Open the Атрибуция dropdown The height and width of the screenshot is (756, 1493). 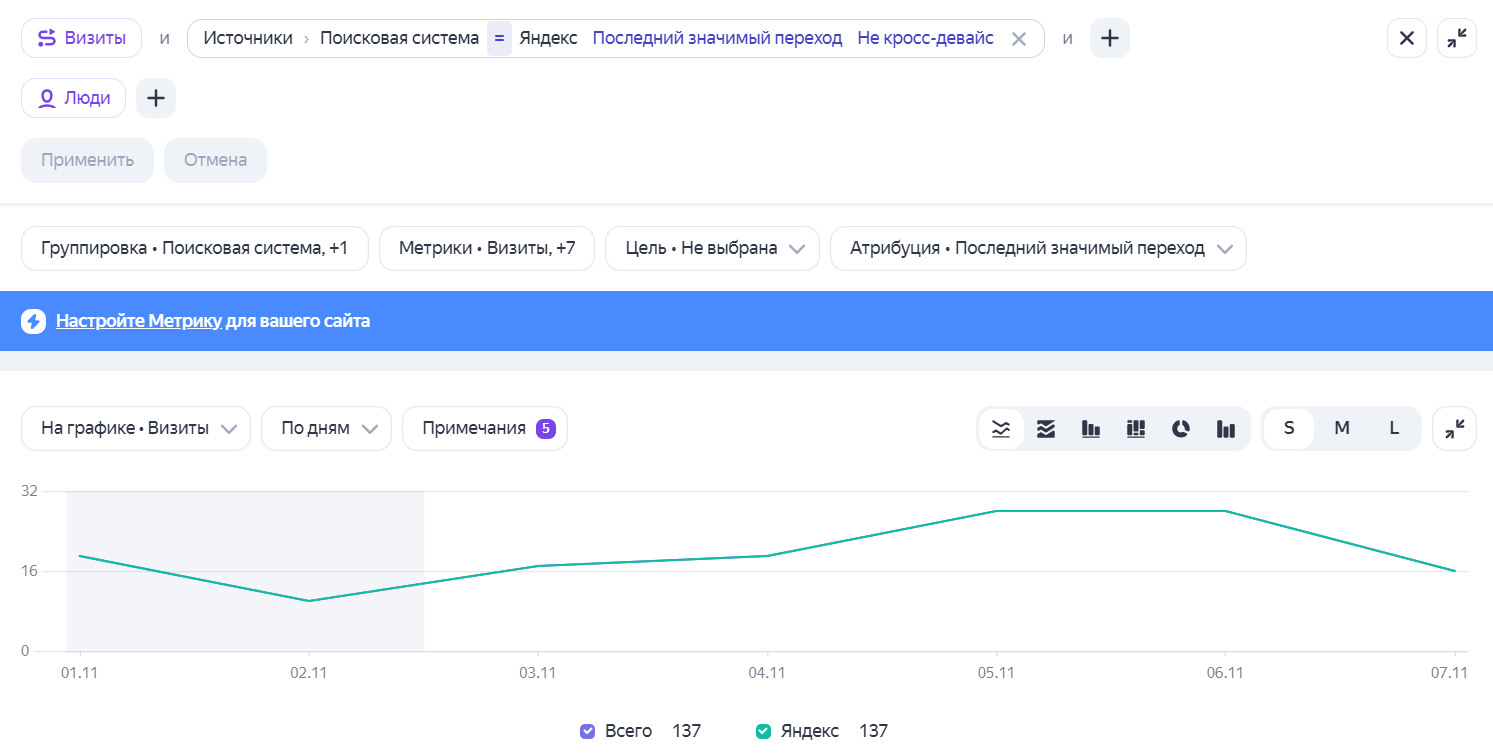(x=1038, y=248)
